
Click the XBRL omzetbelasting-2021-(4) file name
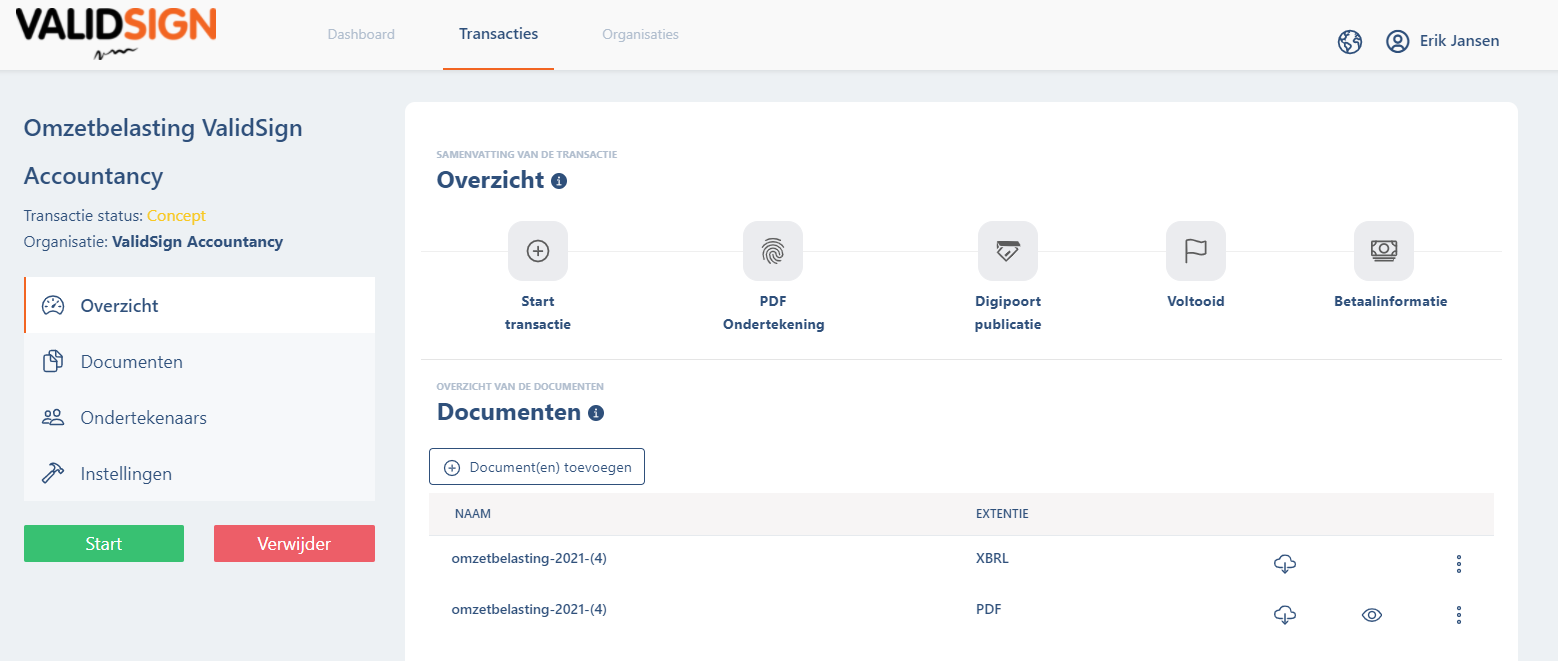click(529, 558)
